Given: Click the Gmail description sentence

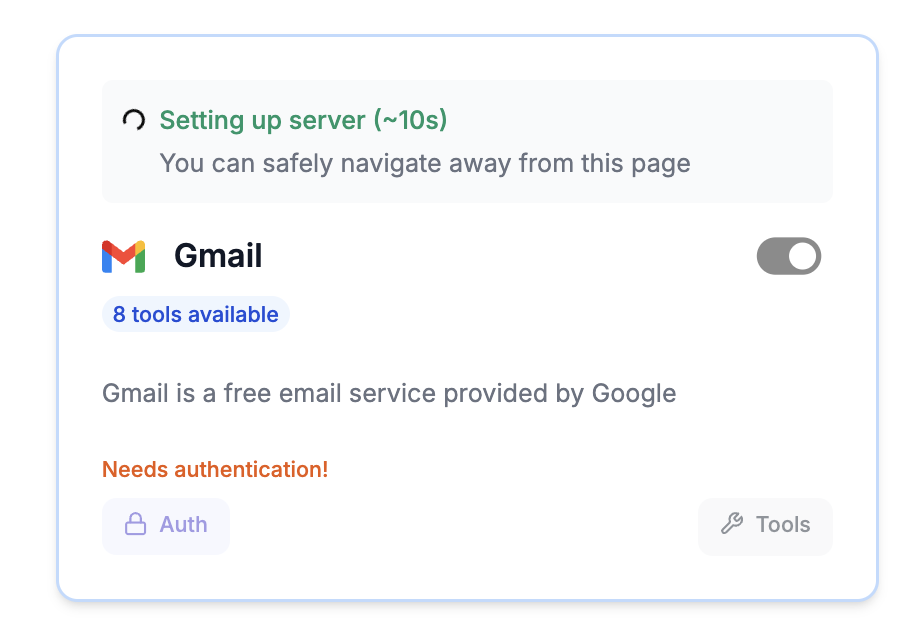Looking at the screenshot, I should coord(389,393).
